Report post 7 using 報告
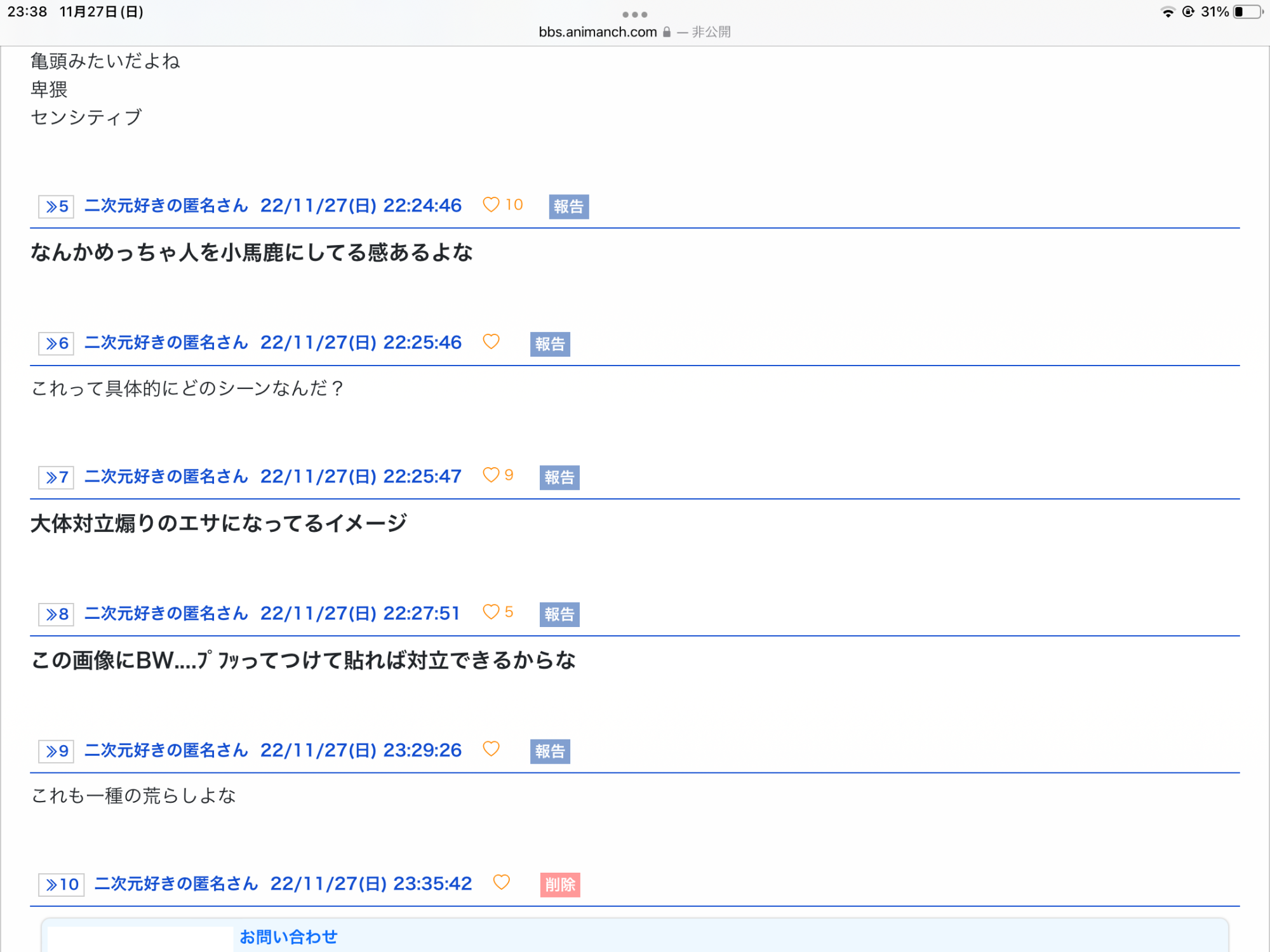 click(x=559, y=477)
